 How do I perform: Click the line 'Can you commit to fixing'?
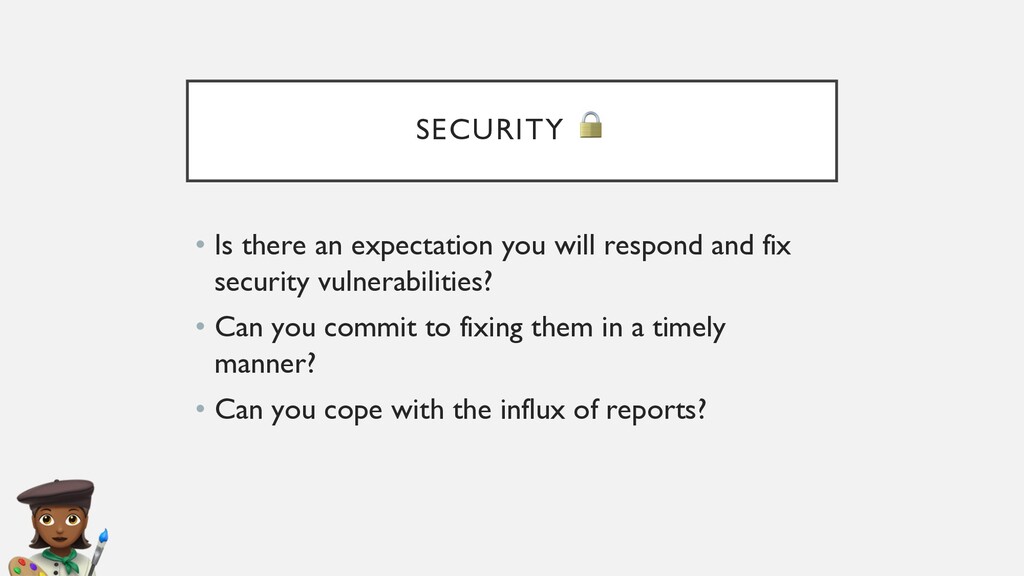tap(470, 328)
